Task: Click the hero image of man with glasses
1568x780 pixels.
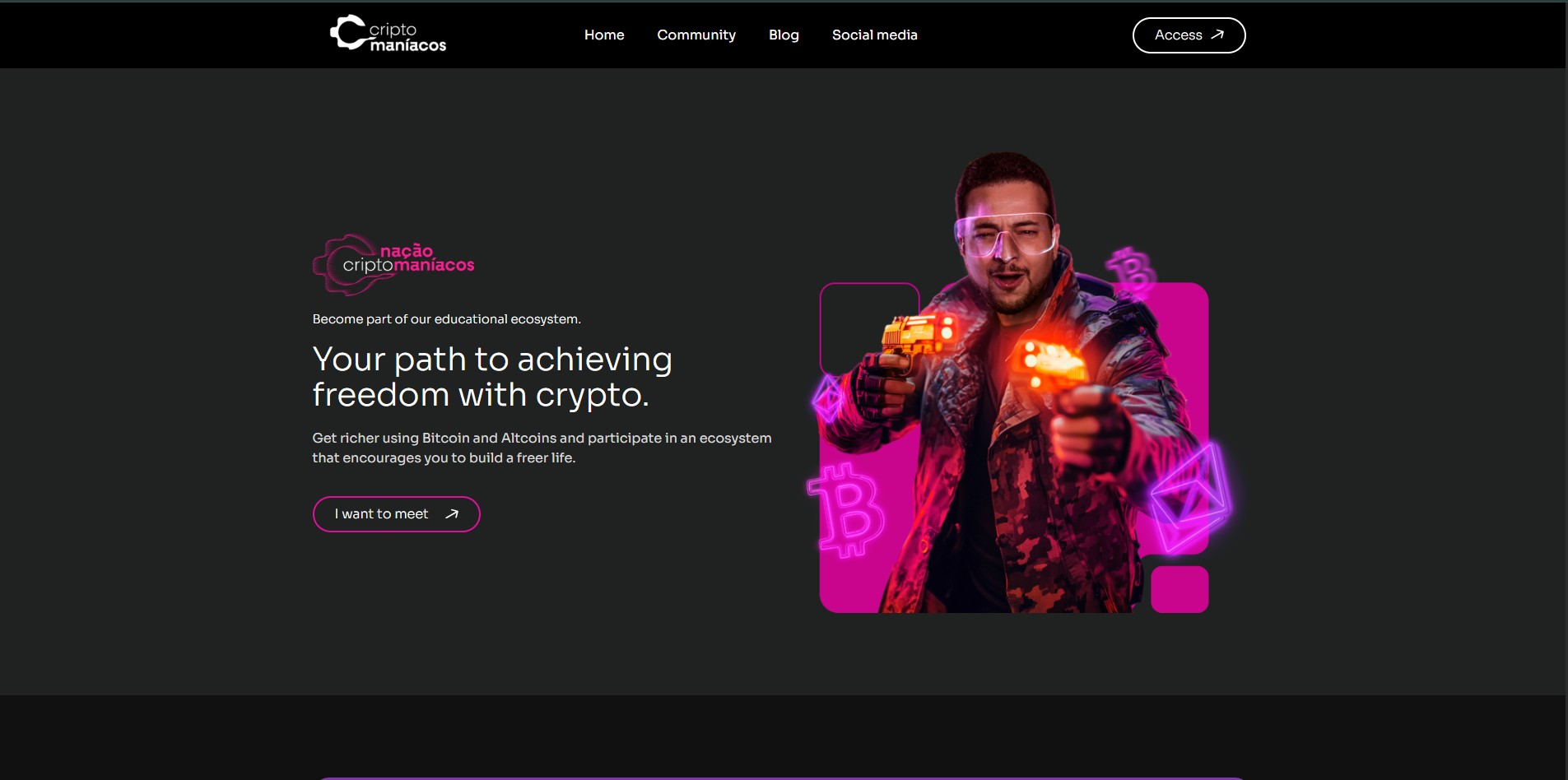Action: pyautogui.click(x=1019, y=383)
